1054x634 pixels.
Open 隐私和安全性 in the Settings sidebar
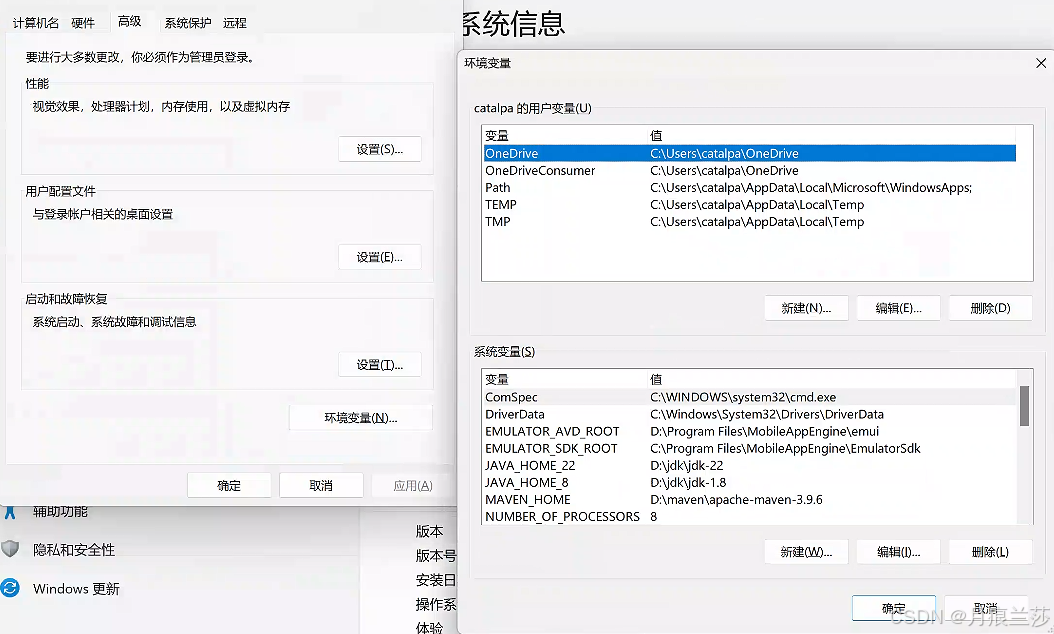coord(74,550)
